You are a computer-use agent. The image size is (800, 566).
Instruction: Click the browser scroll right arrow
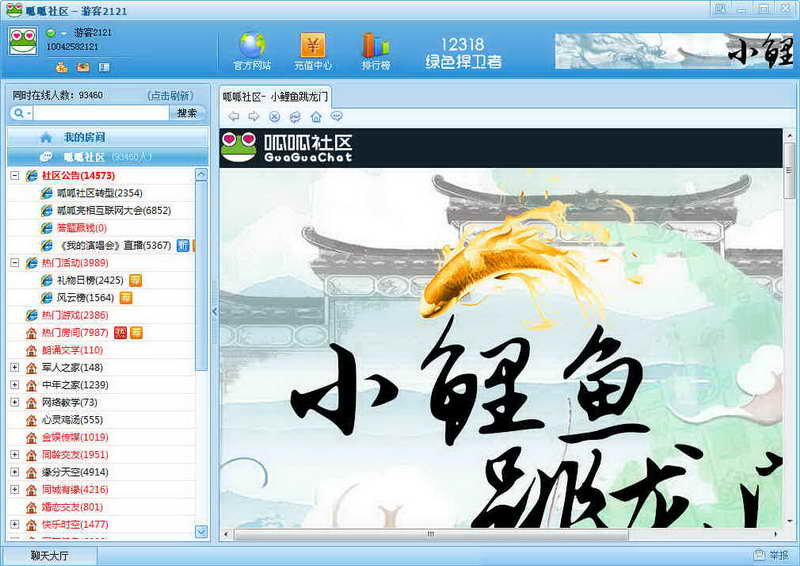[776, 534]
